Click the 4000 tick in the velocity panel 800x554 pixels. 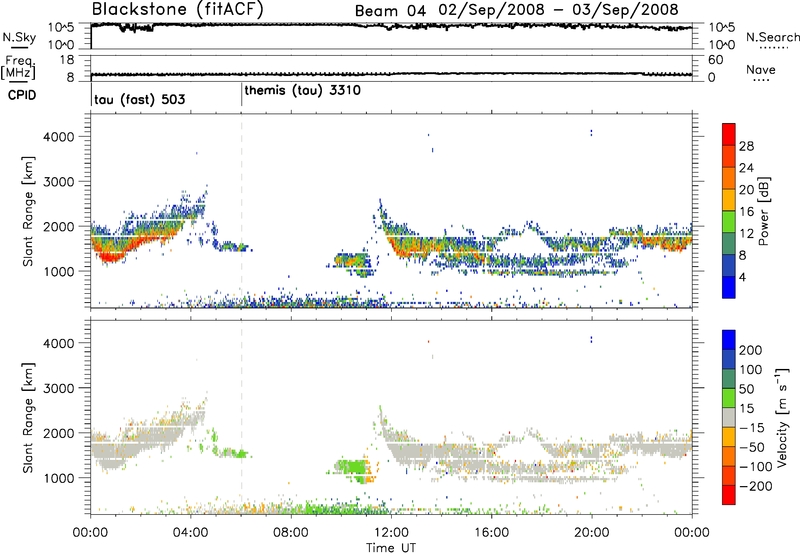[59, 343]
